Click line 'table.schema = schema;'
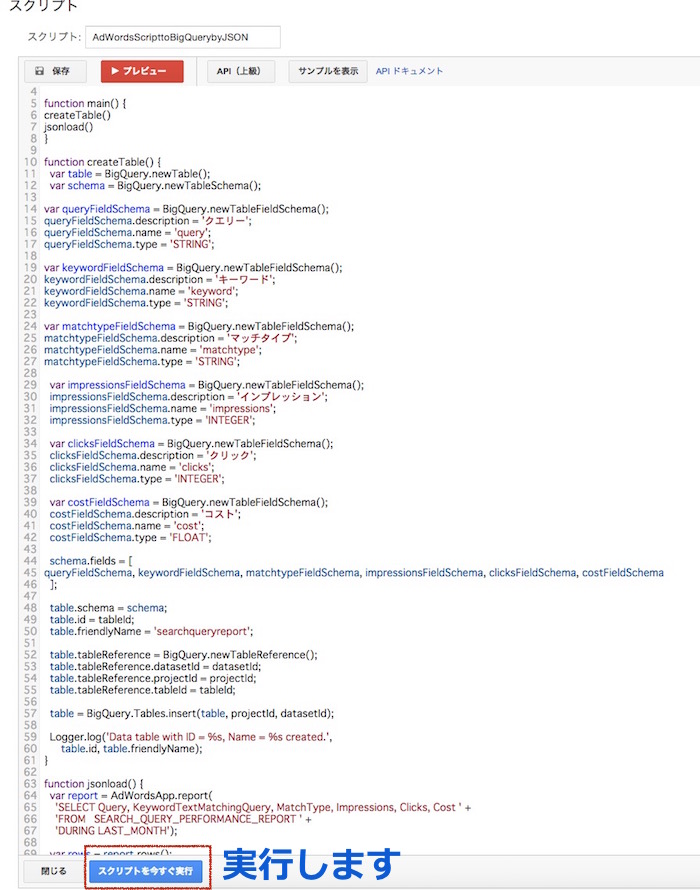The height and width of the screenshot is (890, 700). coord(108,608)
